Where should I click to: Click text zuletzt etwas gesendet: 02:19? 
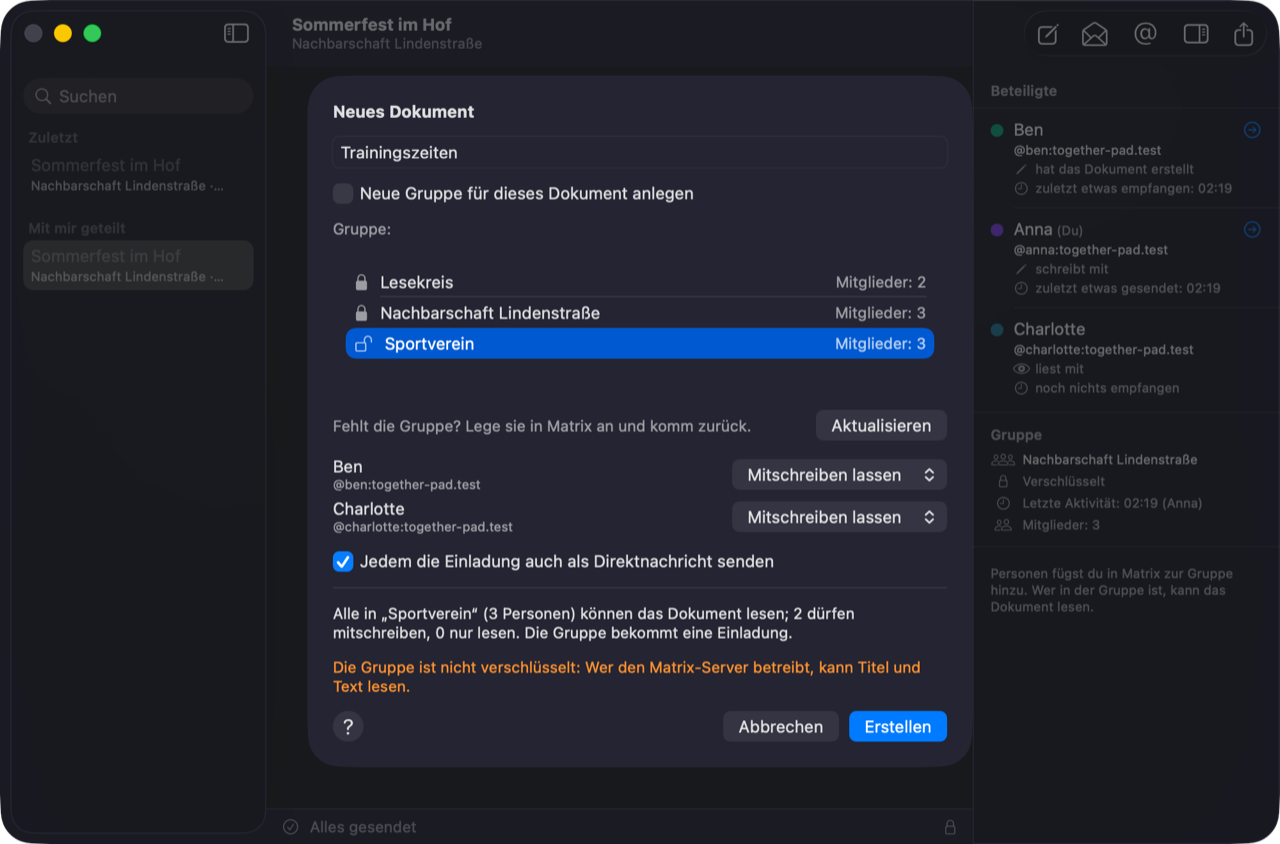[x=1128, y=288]
